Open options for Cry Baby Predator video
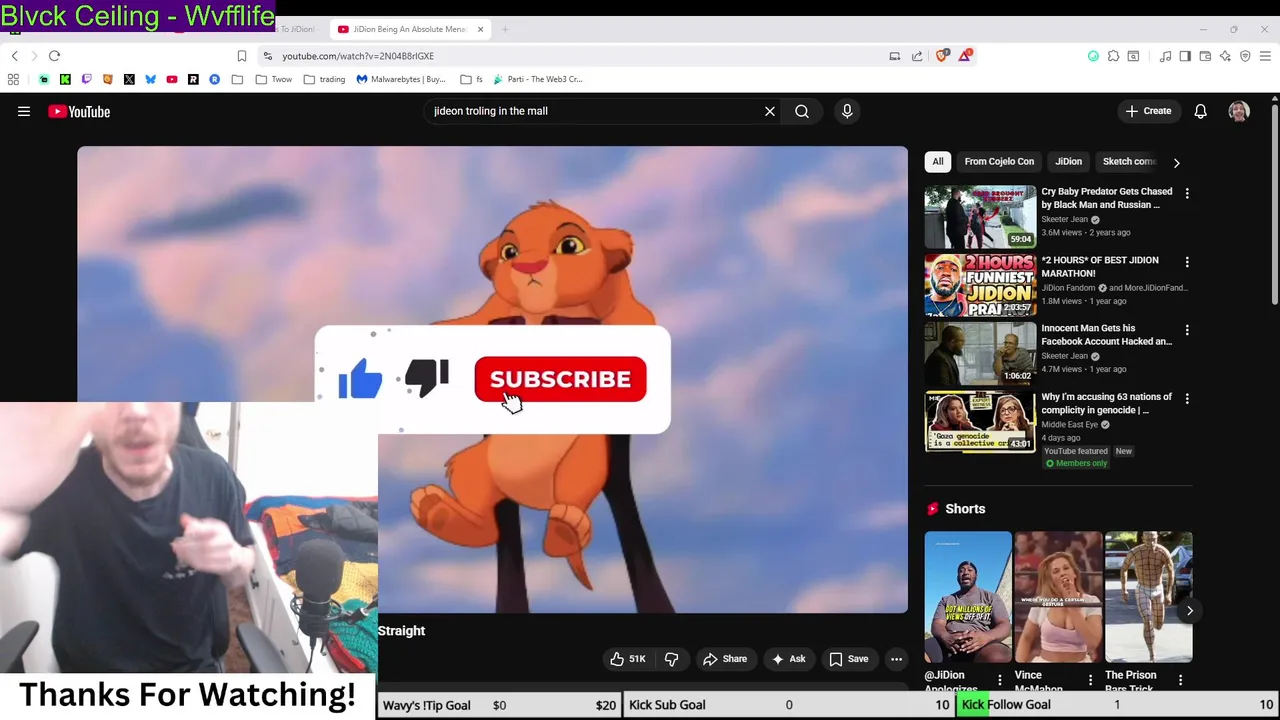Image resolution: width=1280 pixels, height=720 pixels. (1187, 193)
